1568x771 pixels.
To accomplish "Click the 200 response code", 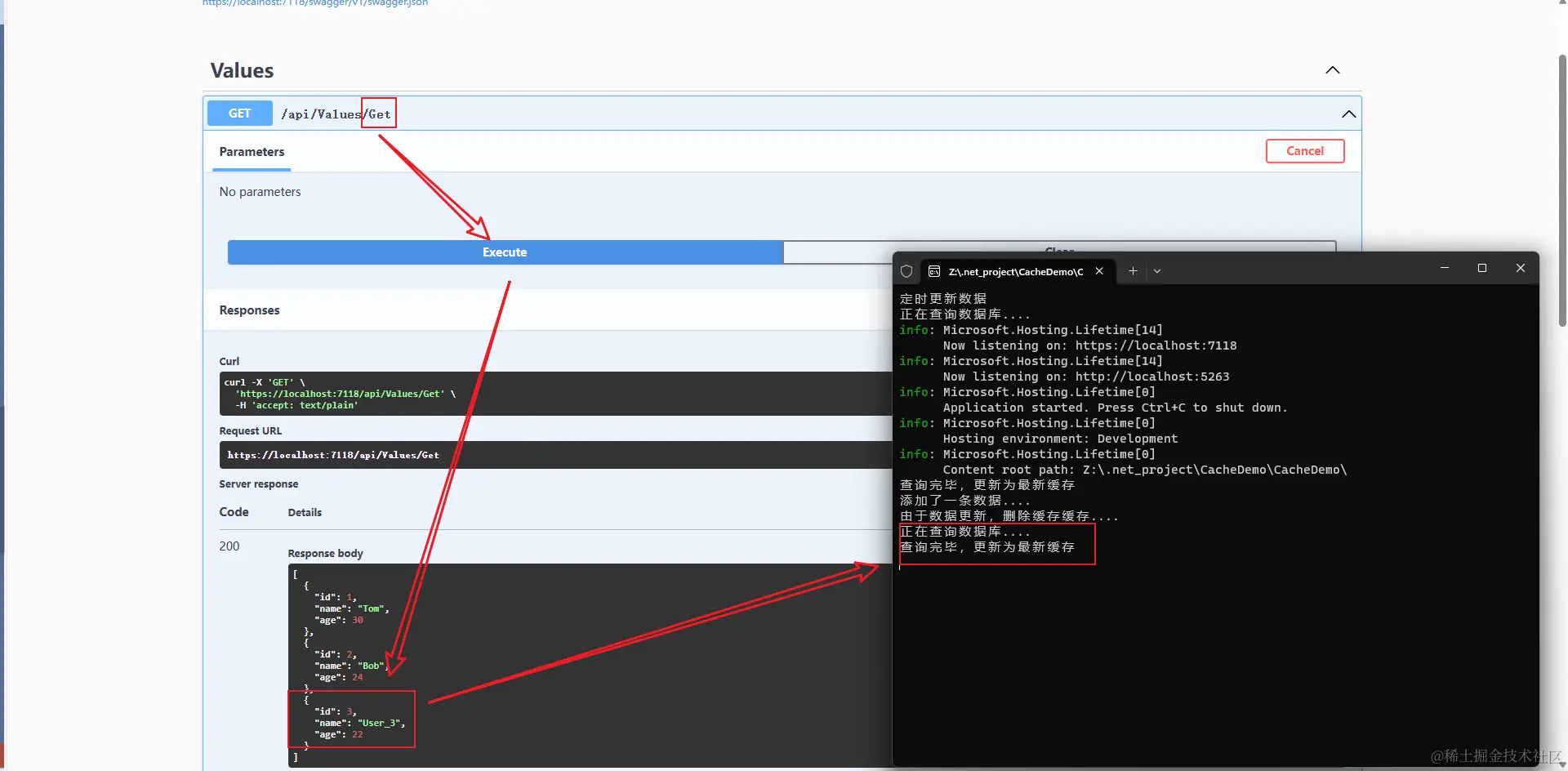I will 229,546.
